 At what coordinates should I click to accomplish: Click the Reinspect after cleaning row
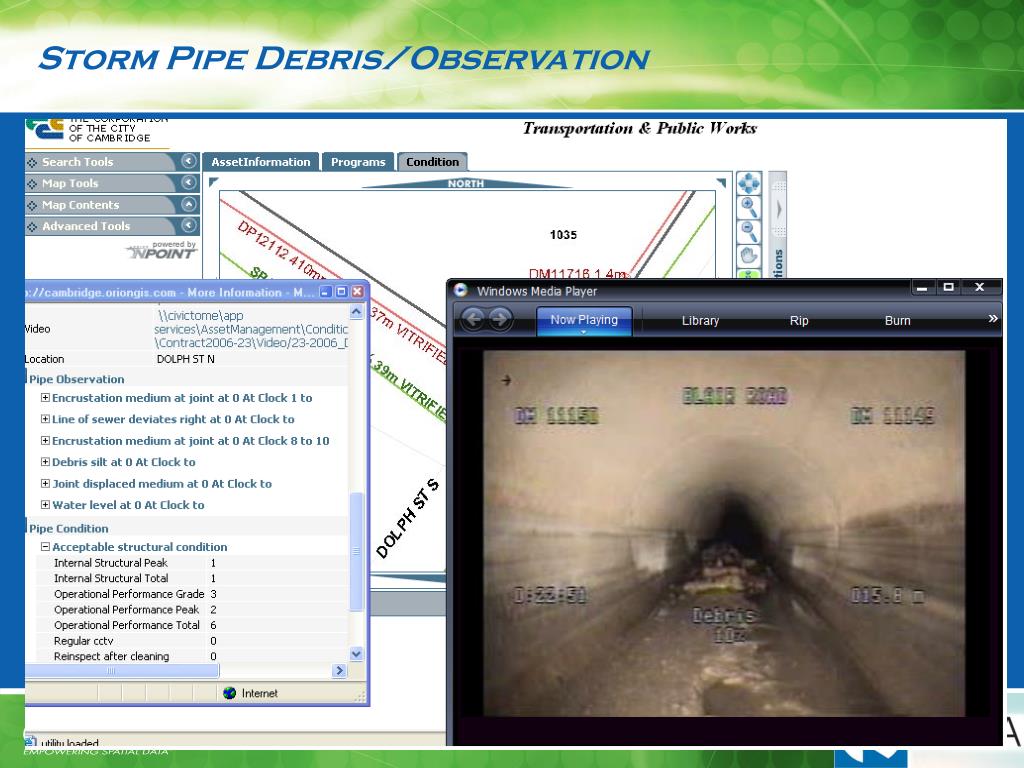point(193,656)
